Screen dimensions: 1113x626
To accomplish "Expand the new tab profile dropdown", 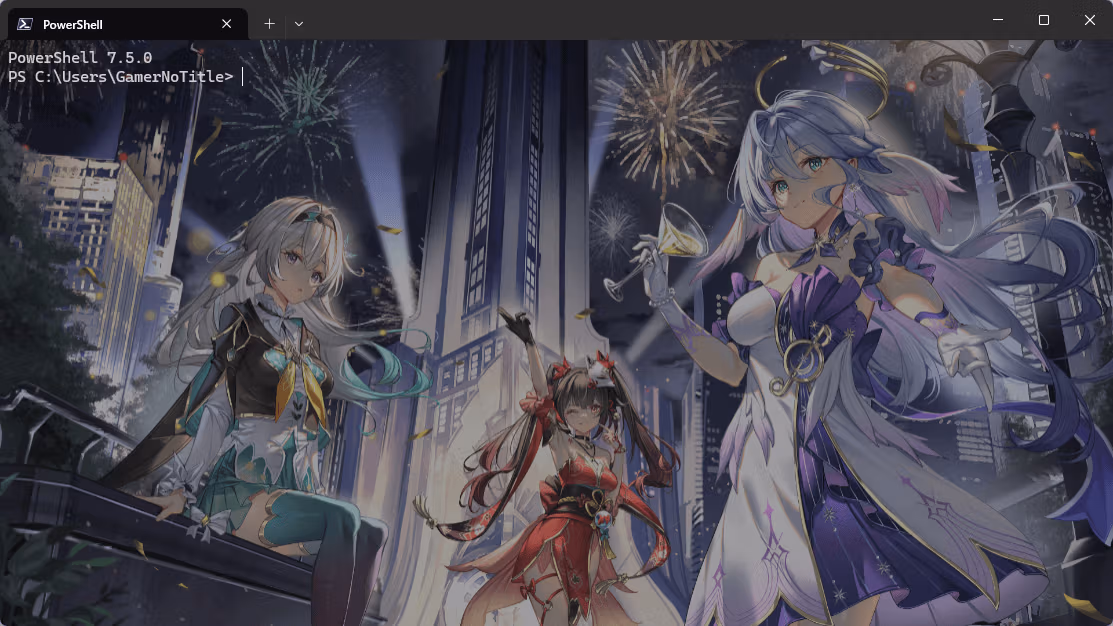I will [299, 24].
